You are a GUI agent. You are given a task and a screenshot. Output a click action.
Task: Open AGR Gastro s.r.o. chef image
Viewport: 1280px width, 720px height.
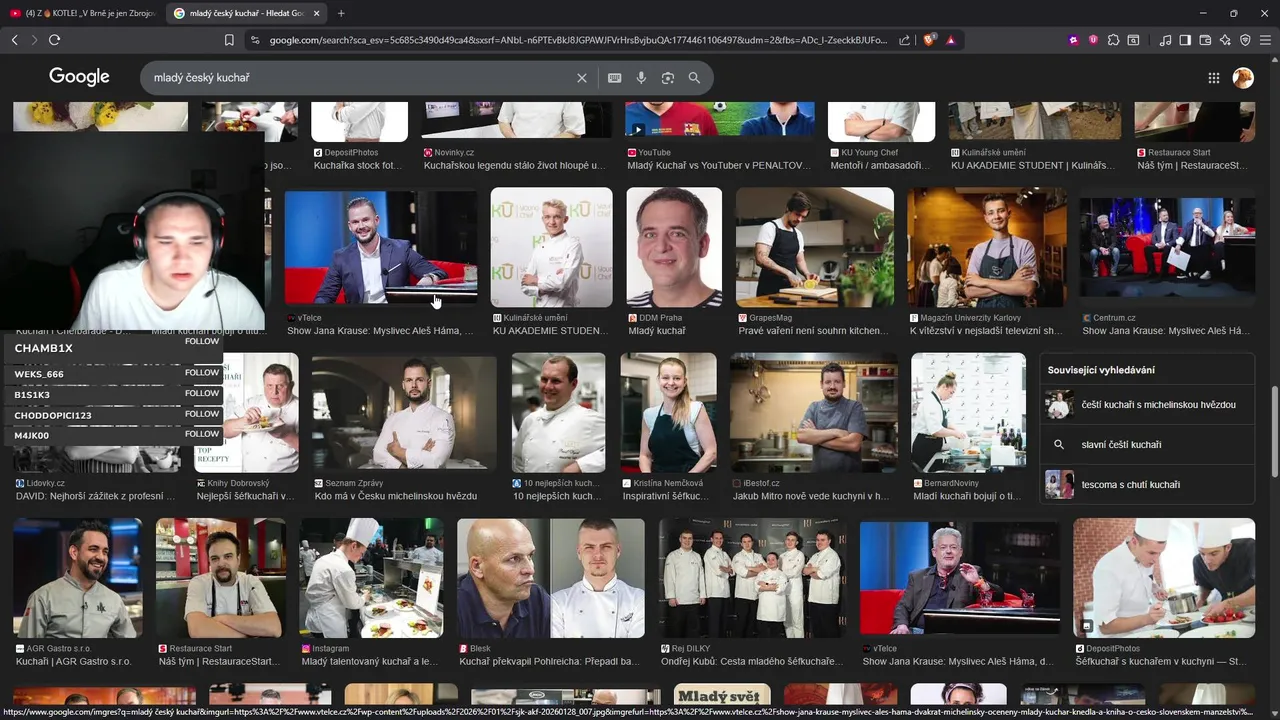click(78, 577)
